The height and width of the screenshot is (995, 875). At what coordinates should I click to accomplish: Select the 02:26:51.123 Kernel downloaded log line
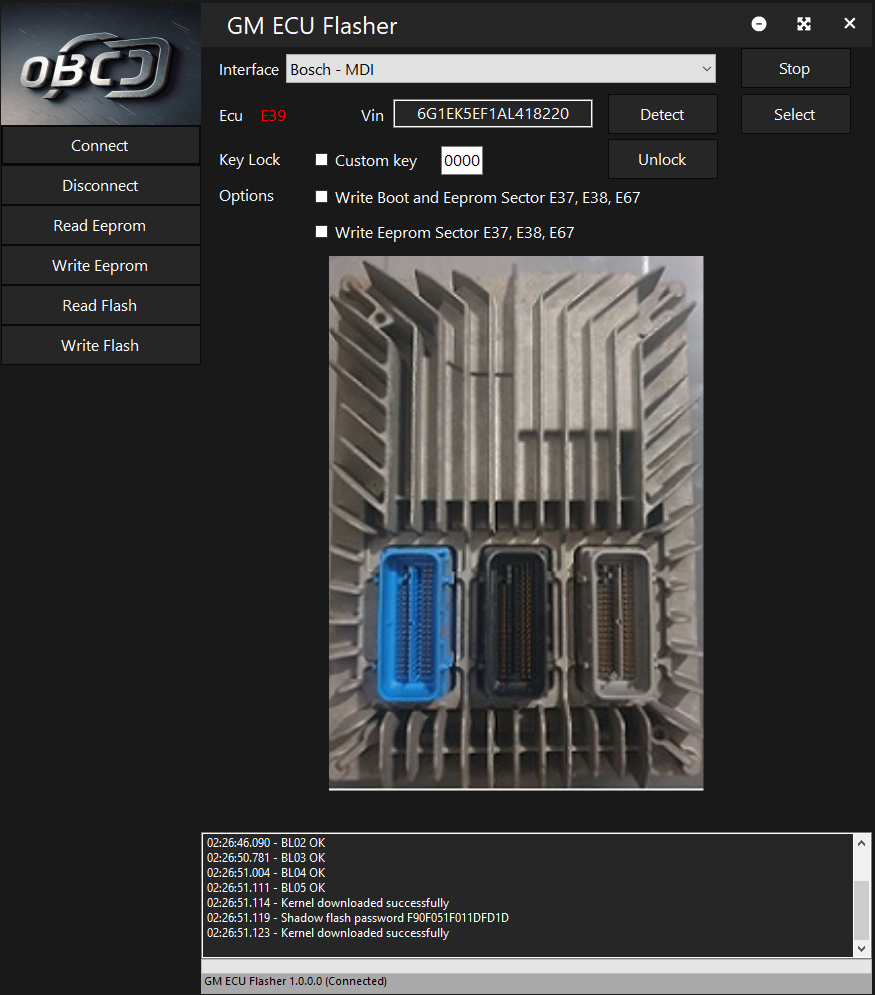pos(328,933)
